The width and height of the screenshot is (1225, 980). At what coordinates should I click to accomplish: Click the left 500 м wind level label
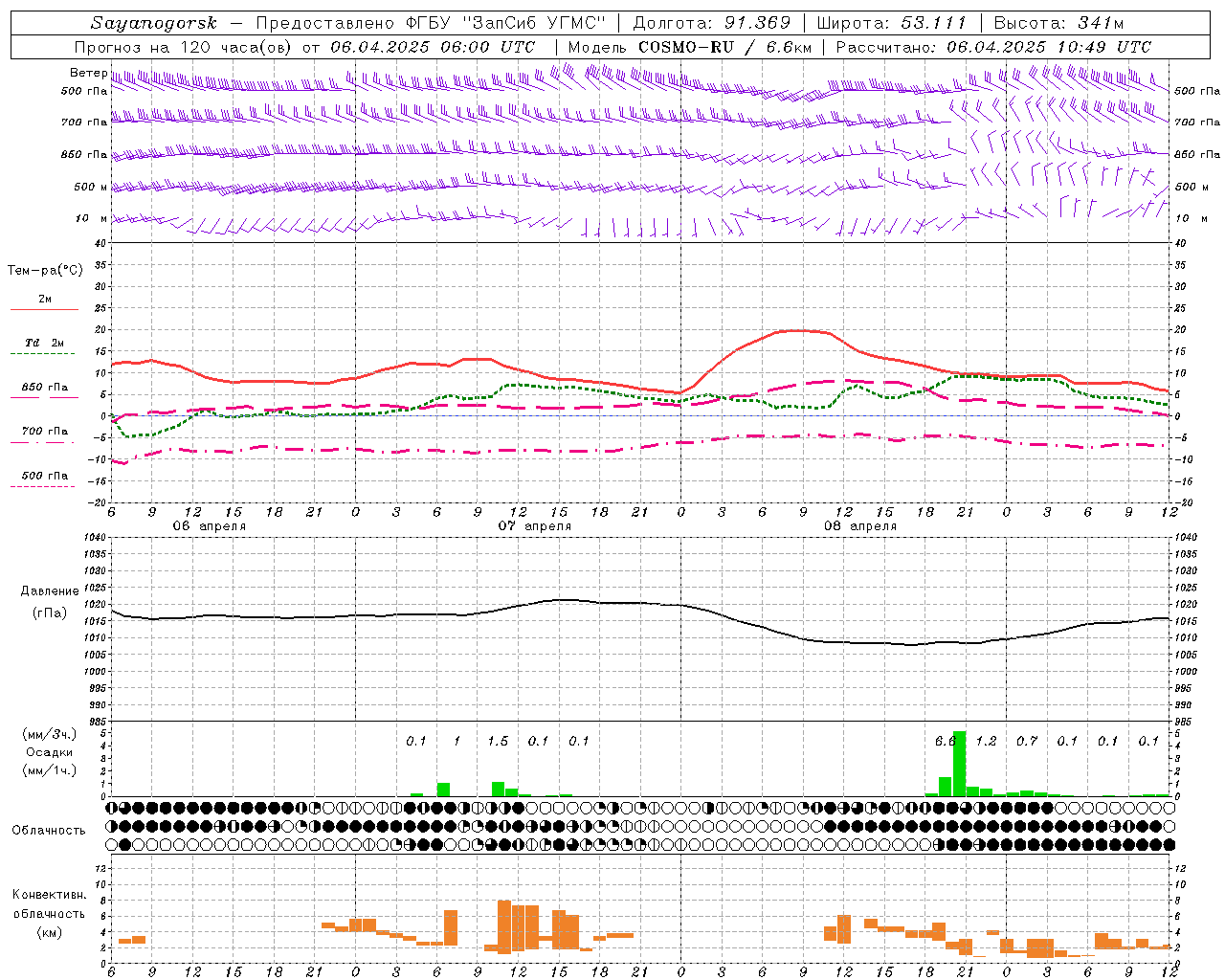coord(91,187)
